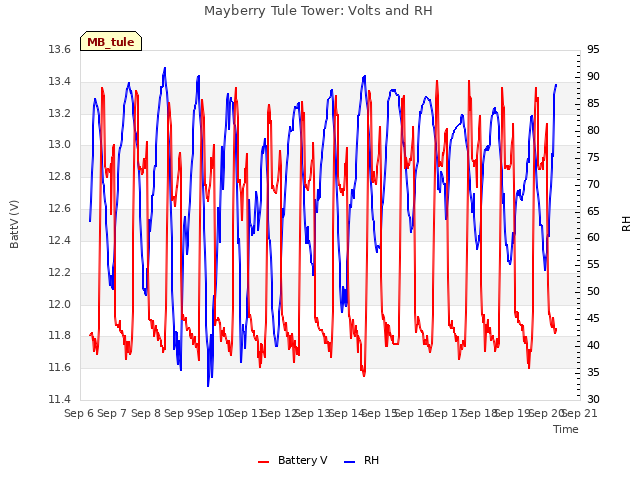Click the 50 right axis value
Screen dimensions: 640x480
(593, 291)
